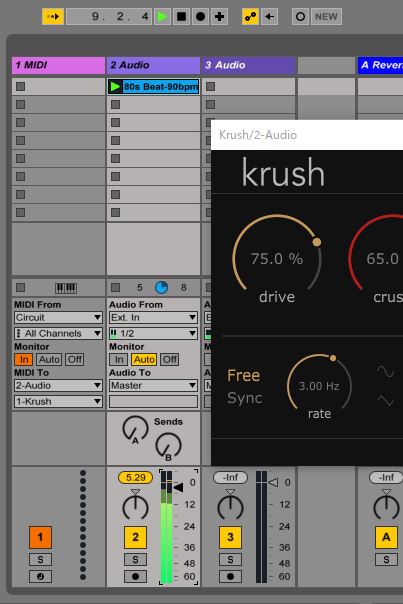Stop playback with the Stop button
Screen dimensions: 403x604
181,17
